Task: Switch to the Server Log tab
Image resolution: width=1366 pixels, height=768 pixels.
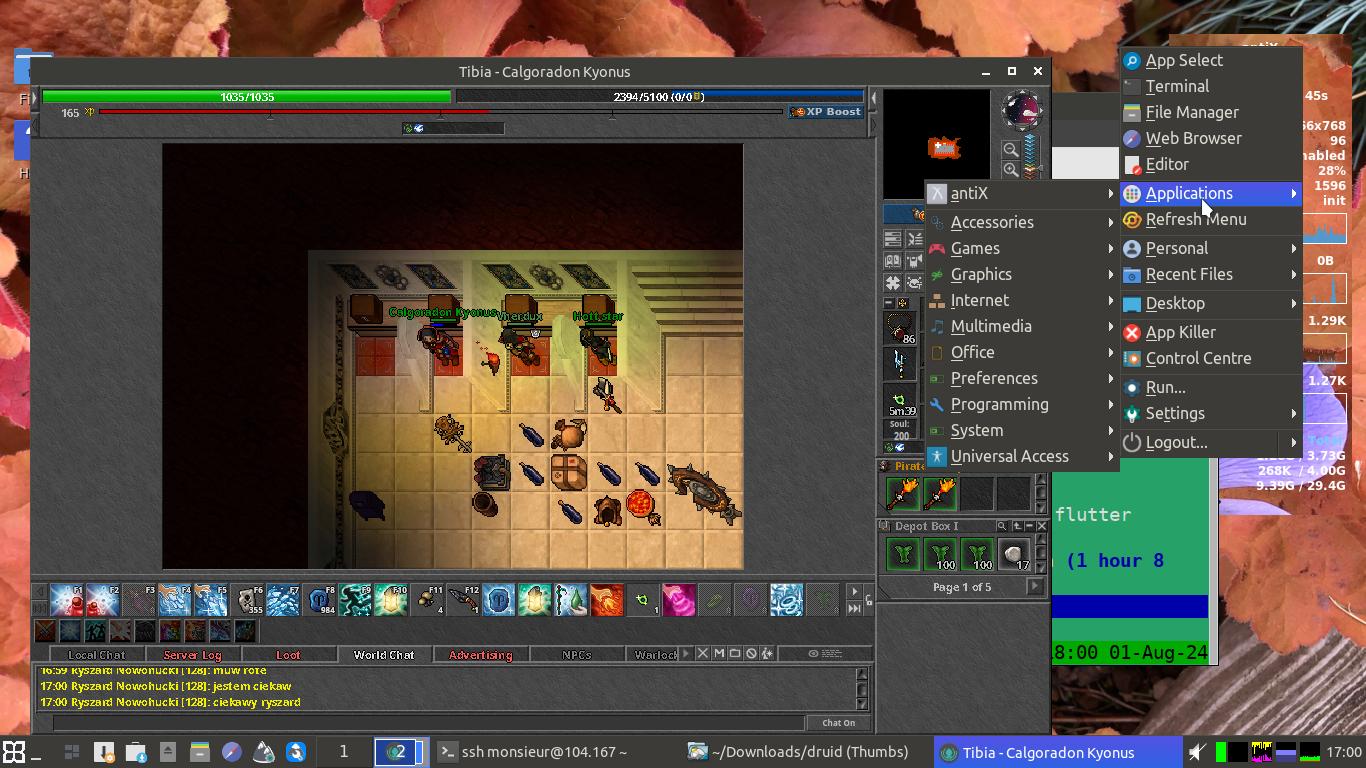Action: pyautogui.click(x=192, y=655)
